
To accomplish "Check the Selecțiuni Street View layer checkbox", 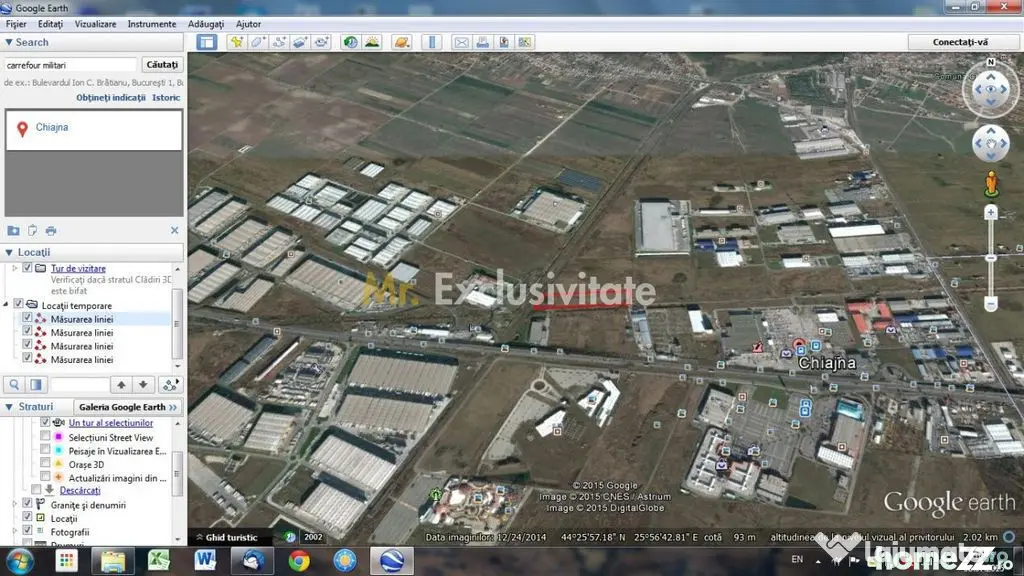I will (x=45, y=436).
